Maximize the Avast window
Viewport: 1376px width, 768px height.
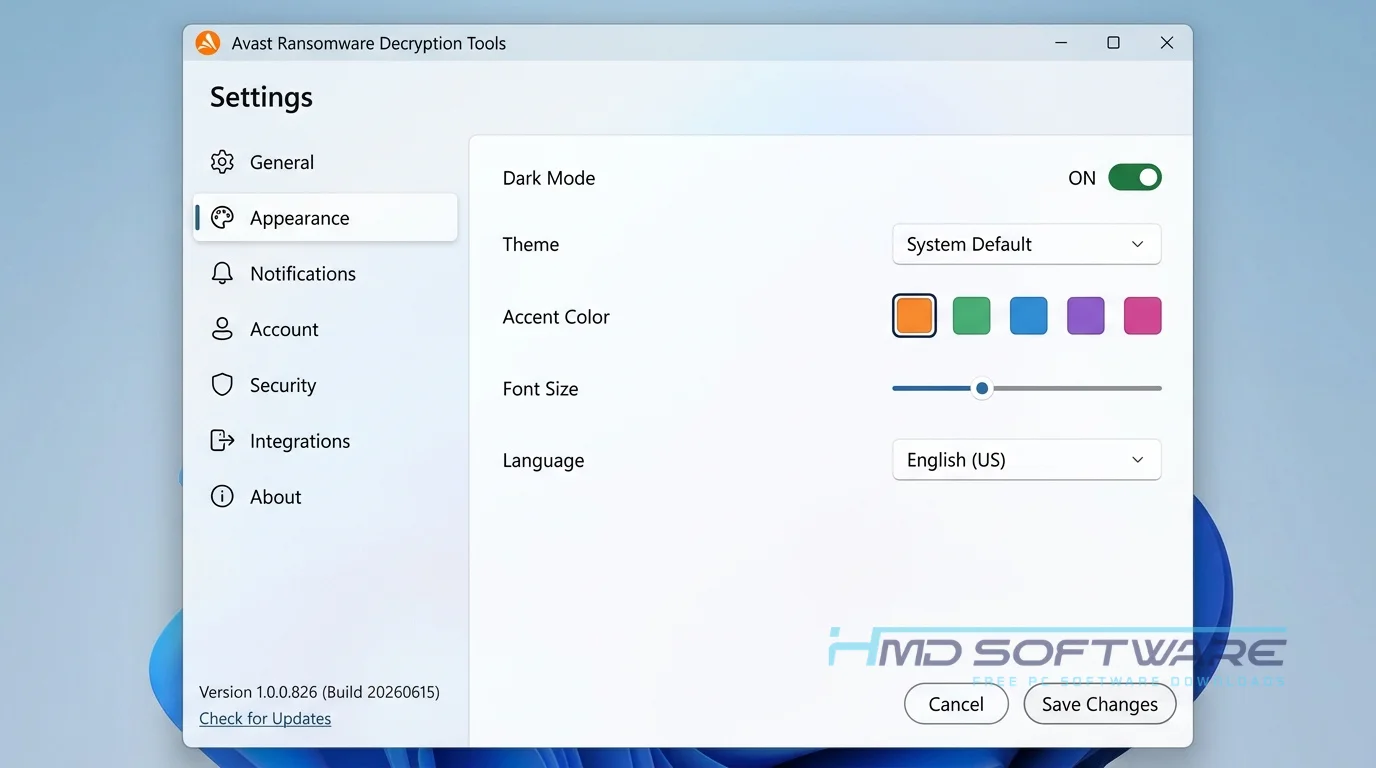tap(1113, 43)
